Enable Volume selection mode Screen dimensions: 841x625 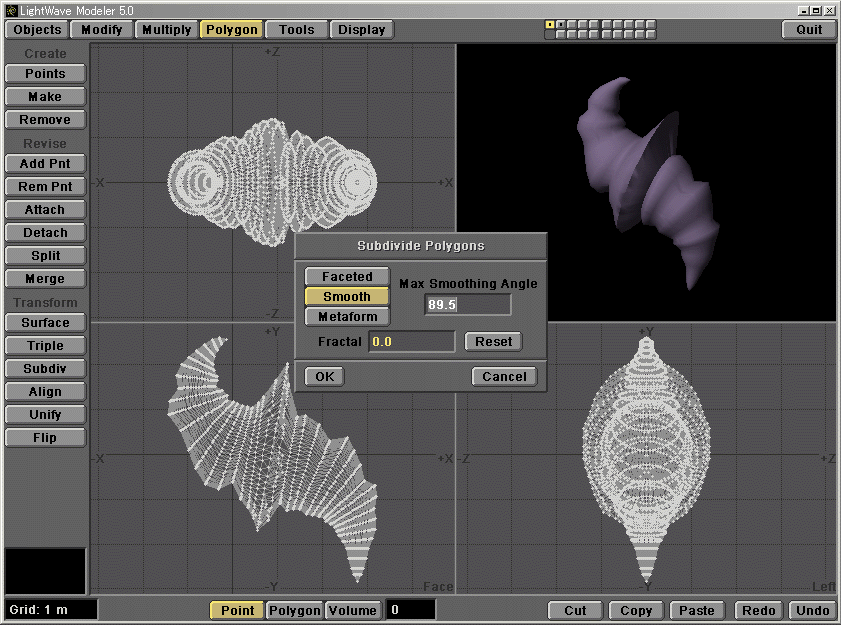356,610
